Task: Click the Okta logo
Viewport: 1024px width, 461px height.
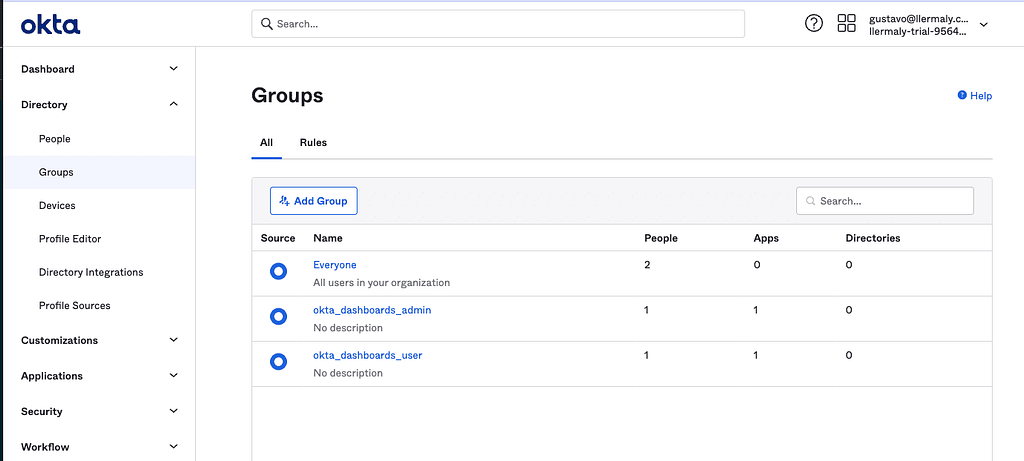Action: (50, 25)
